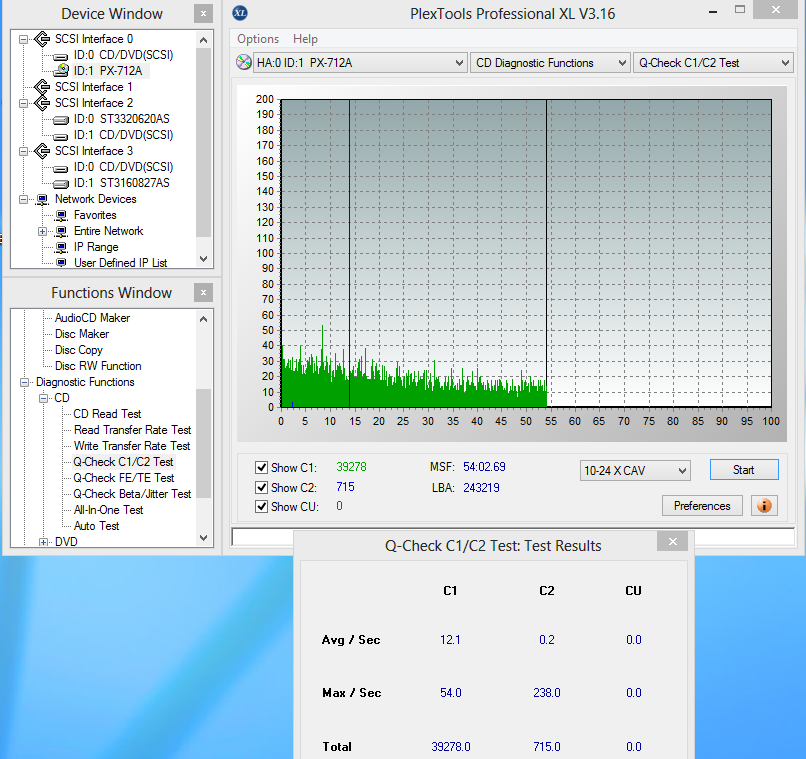Click drive icon for ID:0 under SCSI Interface 3
The image size is (806, 759).
pos(61,168)
